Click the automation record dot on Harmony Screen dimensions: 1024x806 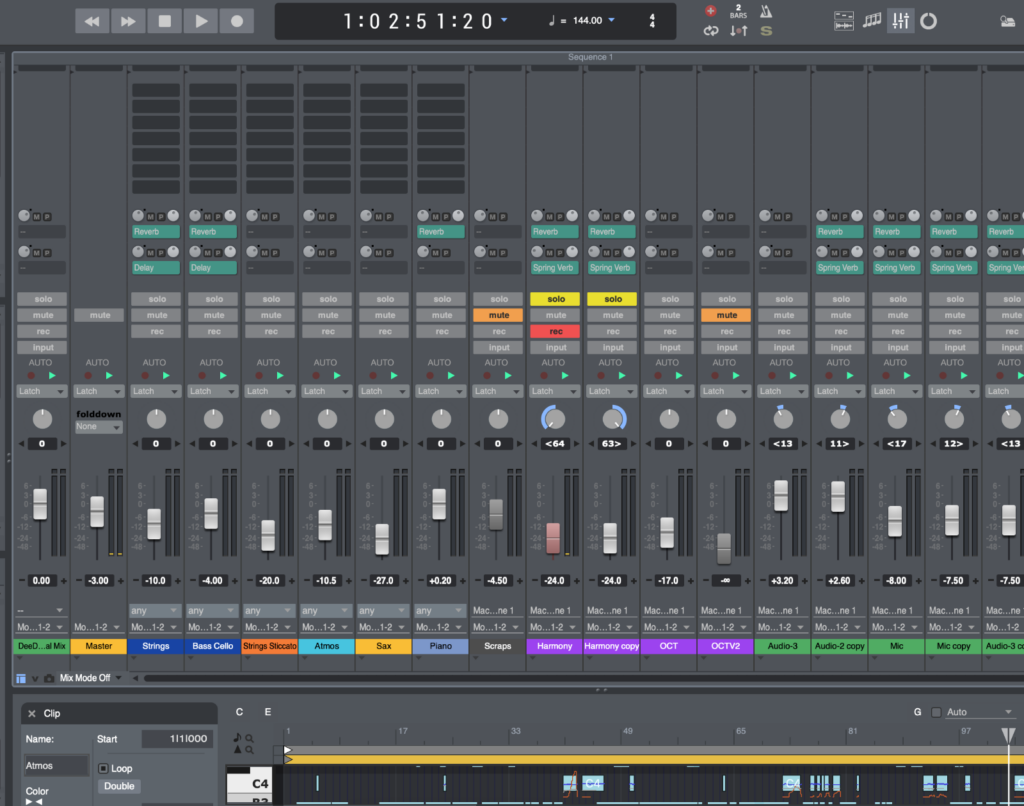point(543,376)
